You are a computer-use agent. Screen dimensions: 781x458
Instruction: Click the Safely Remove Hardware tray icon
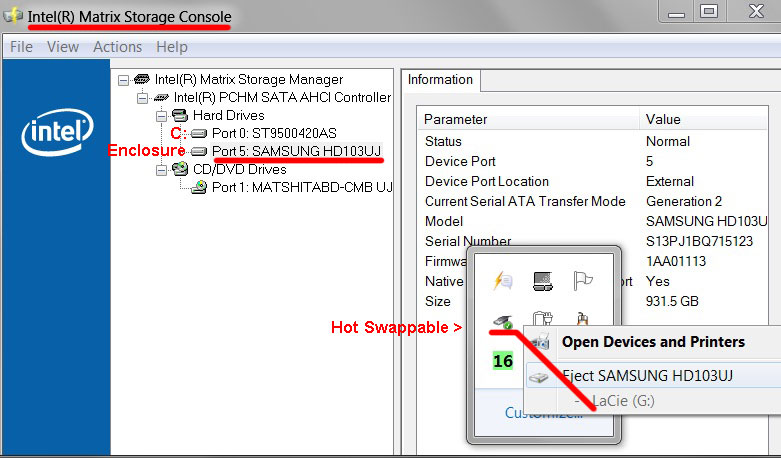click(x=503, y=321)
